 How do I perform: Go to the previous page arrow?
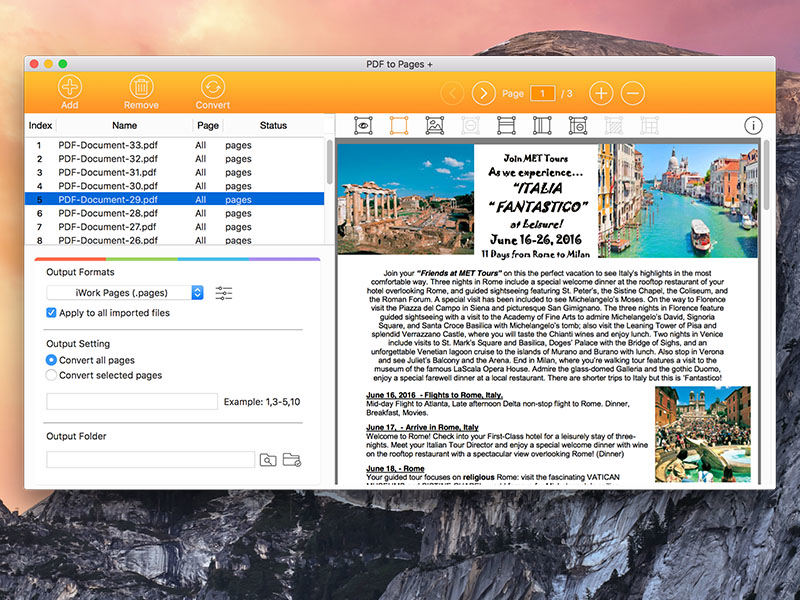pyautogui.click(x=452, y=93)
